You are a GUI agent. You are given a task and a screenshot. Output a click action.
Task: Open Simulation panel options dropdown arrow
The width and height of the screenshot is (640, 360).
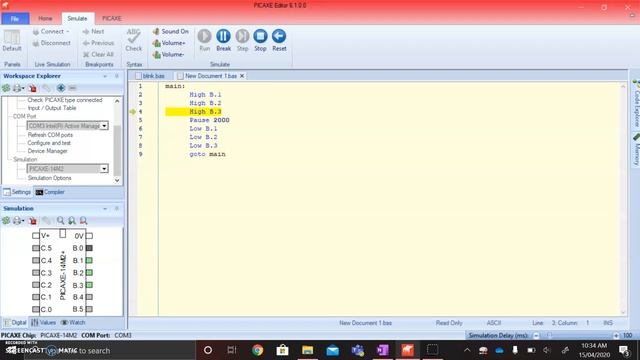[105, 209]
